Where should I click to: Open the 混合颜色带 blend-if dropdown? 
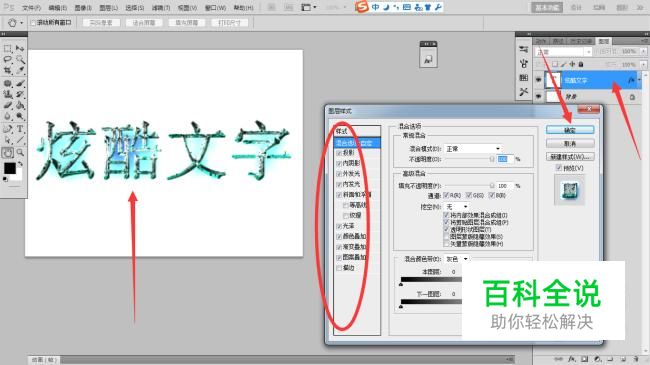coord(457,259)
